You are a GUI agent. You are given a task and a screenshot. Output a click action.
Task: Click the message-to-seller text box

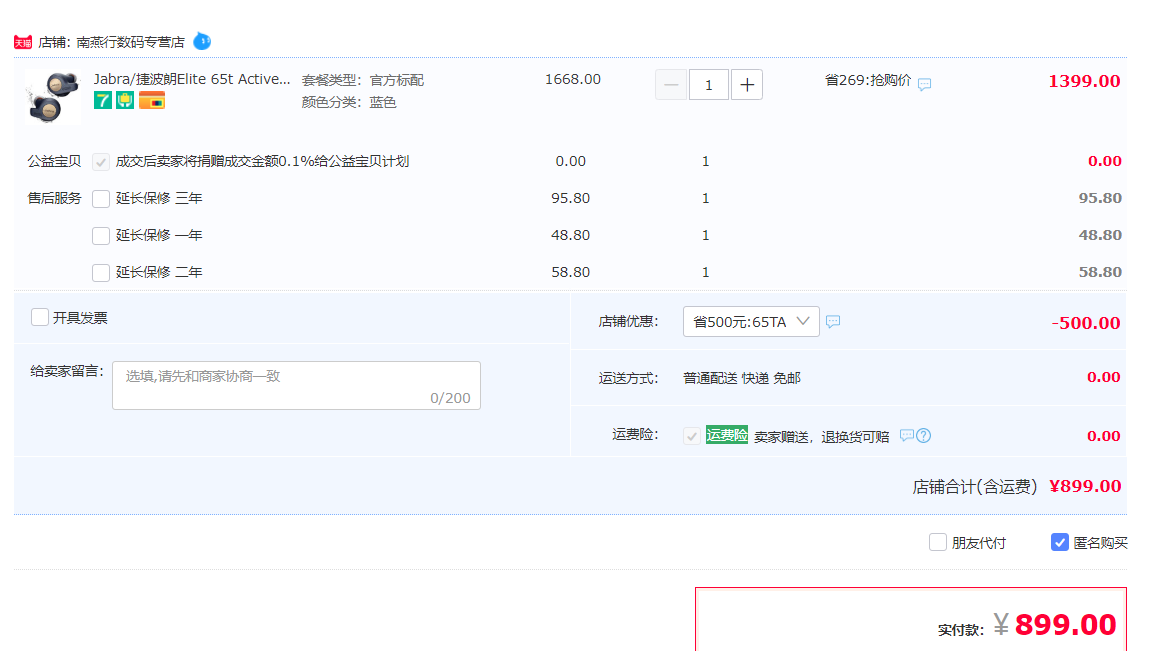click(x=296, y=385)
